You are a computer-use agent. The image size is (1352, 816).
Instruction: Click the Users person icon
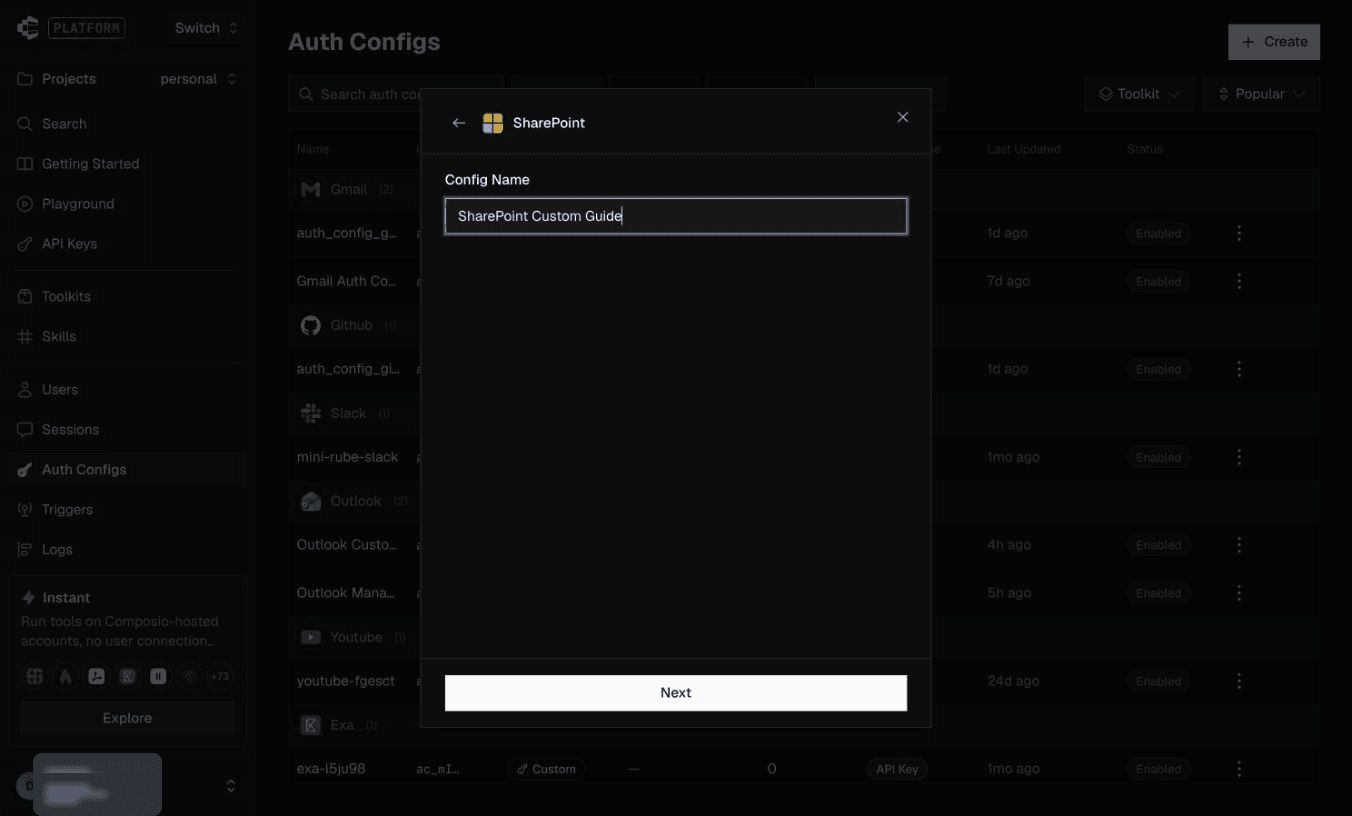(x=25, y=390)
